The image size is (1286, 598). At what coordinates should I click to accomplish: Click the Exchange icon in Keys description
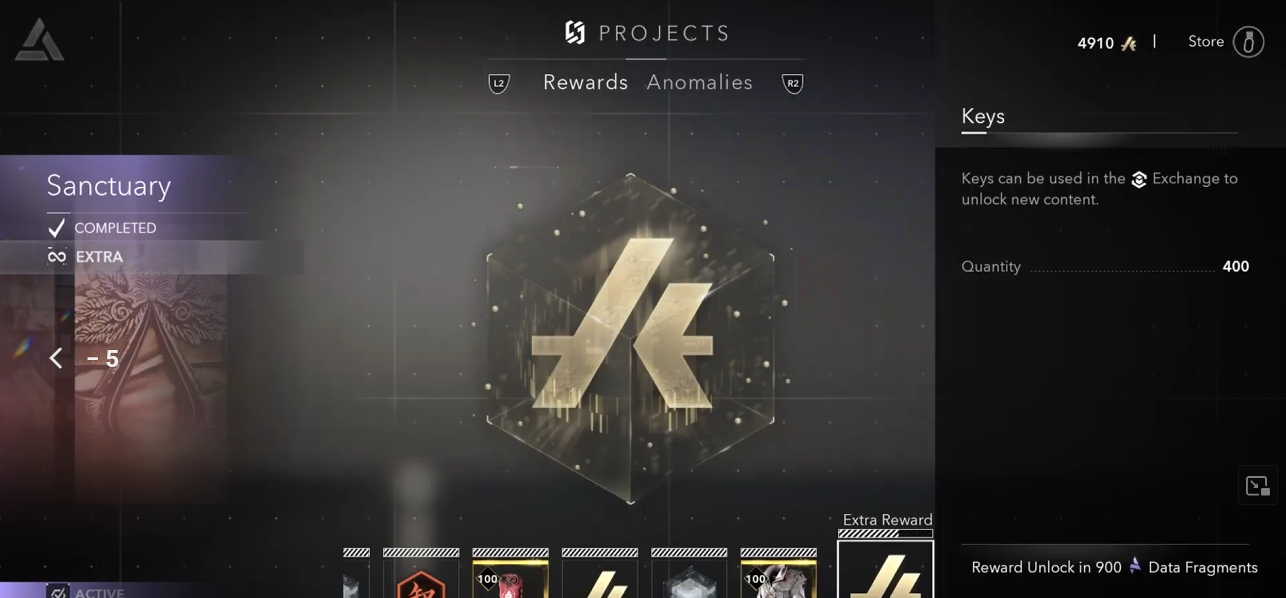point(1139,179)
